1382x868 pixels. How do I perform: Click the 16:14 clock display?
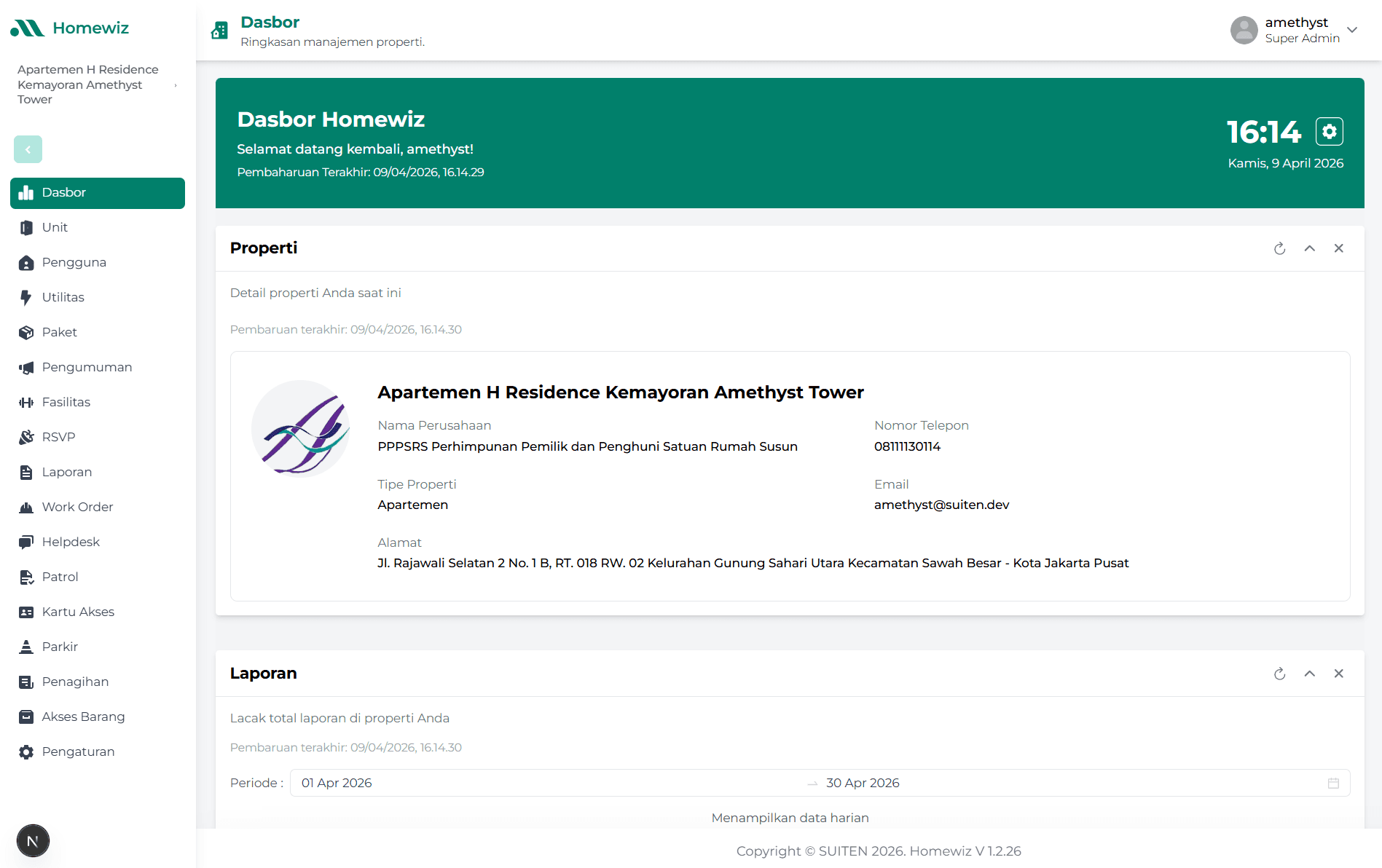1264,132
